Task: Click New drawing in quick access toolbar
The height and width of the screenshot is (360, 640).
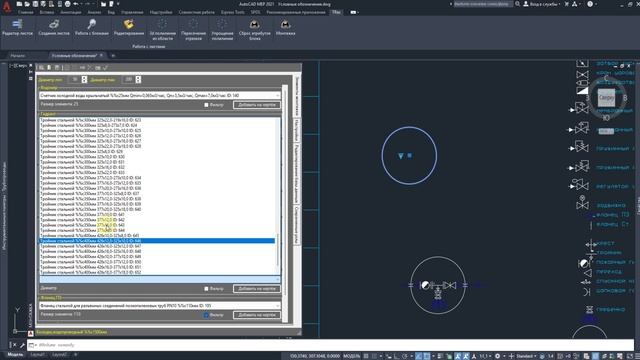Action: pos(19,4)
